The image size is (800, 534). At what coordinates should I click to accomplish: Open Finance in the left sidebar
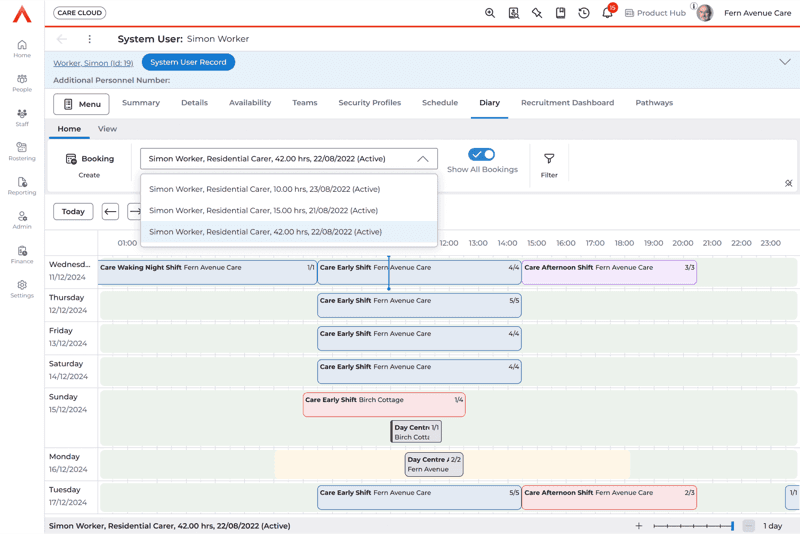point(22,255)
